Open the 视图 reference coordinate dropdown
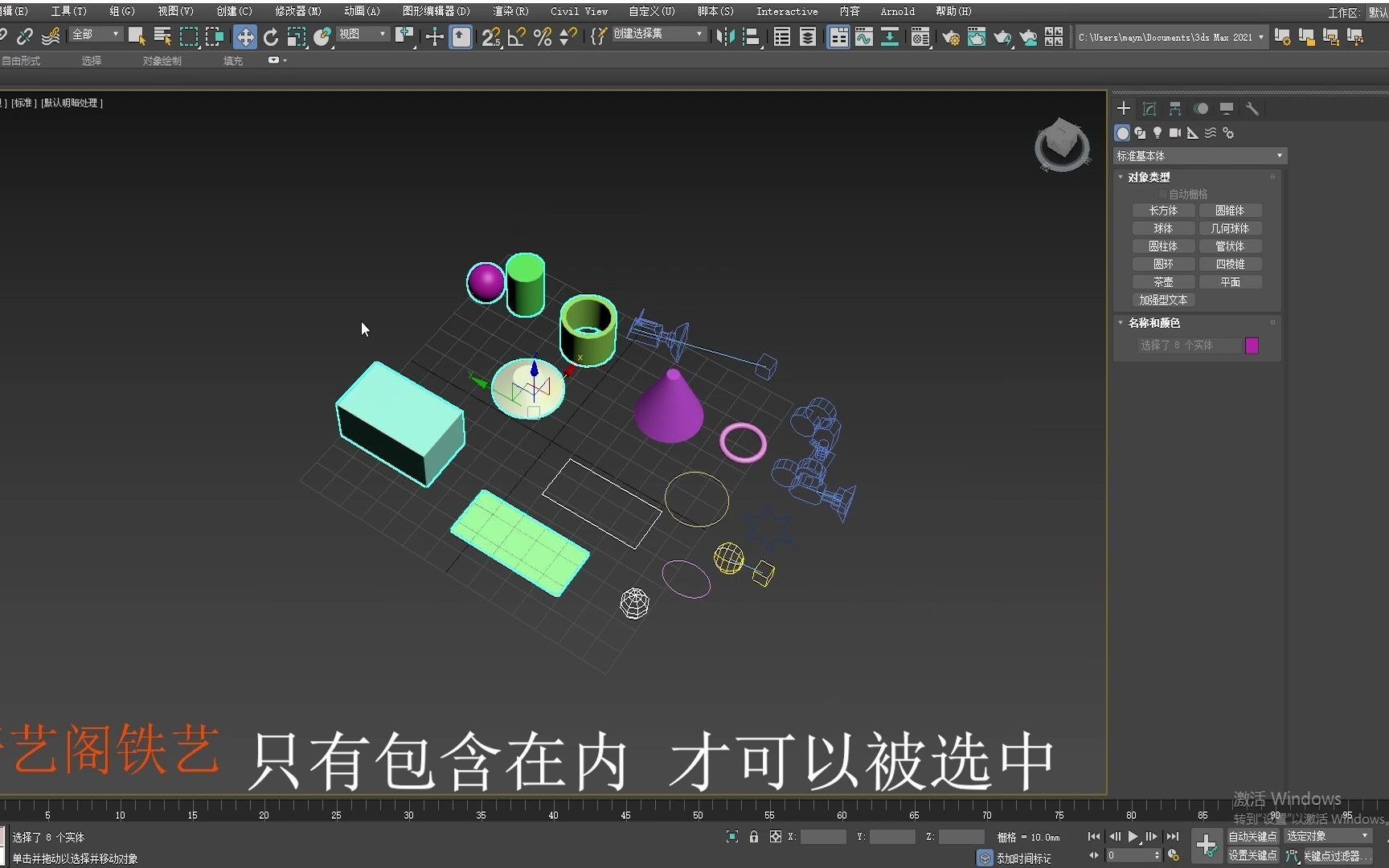 tap(361, 35)
